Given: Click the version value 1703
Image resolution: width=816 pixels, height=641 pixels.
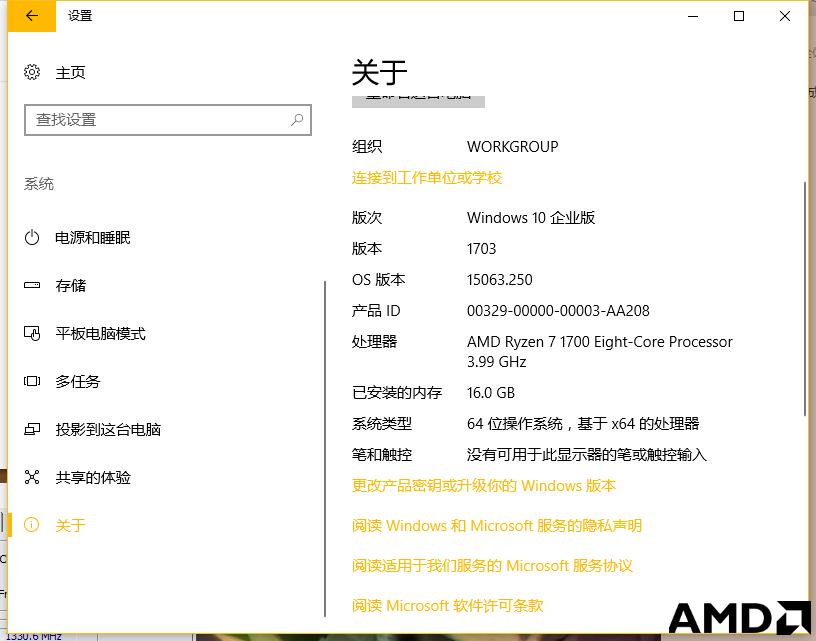Looking at the screenshot, I should click(481, 249).
